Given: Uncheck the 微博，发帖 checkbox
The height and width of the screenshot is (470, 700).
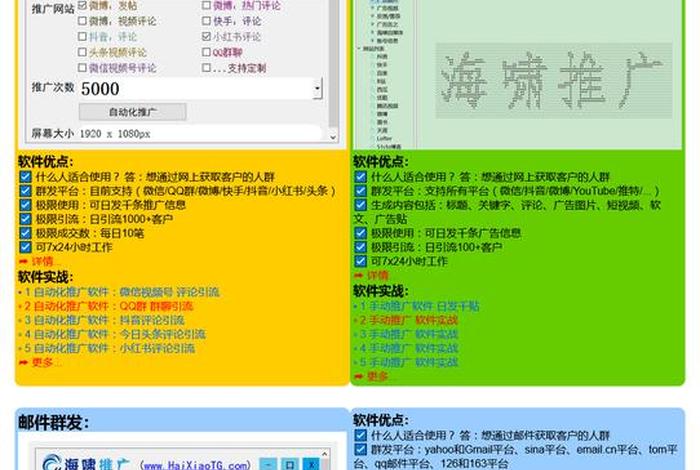Looking at the screenshot, I should pos(82,5).
